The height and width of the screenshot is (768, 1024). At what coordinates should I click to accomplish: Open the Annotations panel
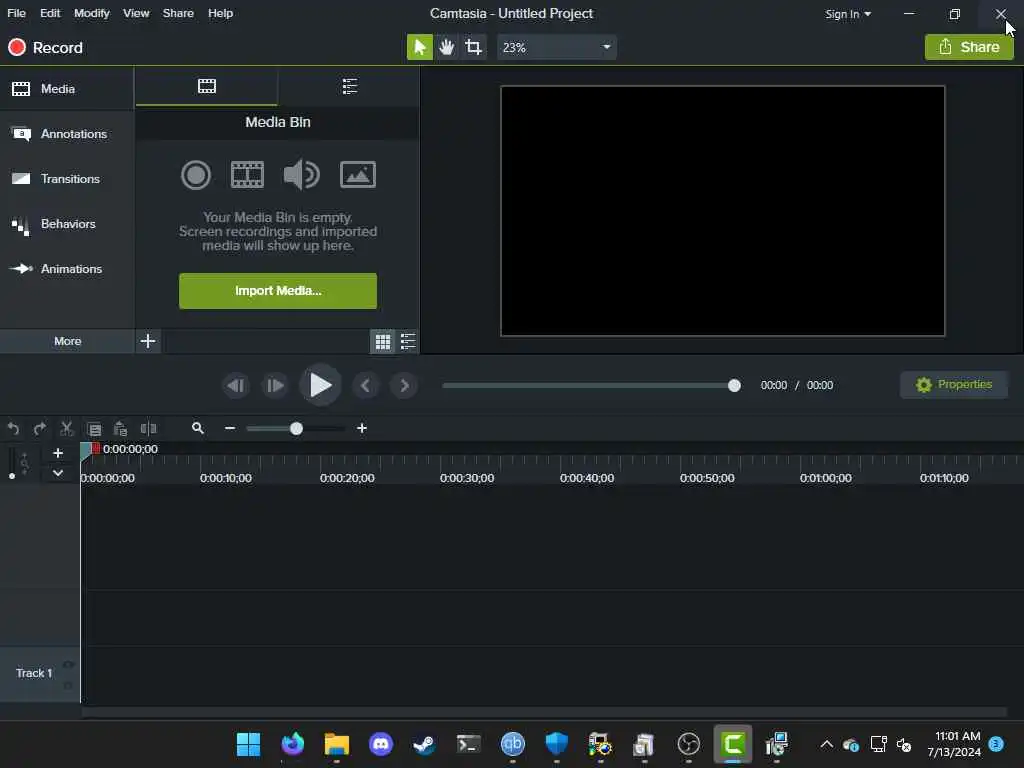point(67,134)
